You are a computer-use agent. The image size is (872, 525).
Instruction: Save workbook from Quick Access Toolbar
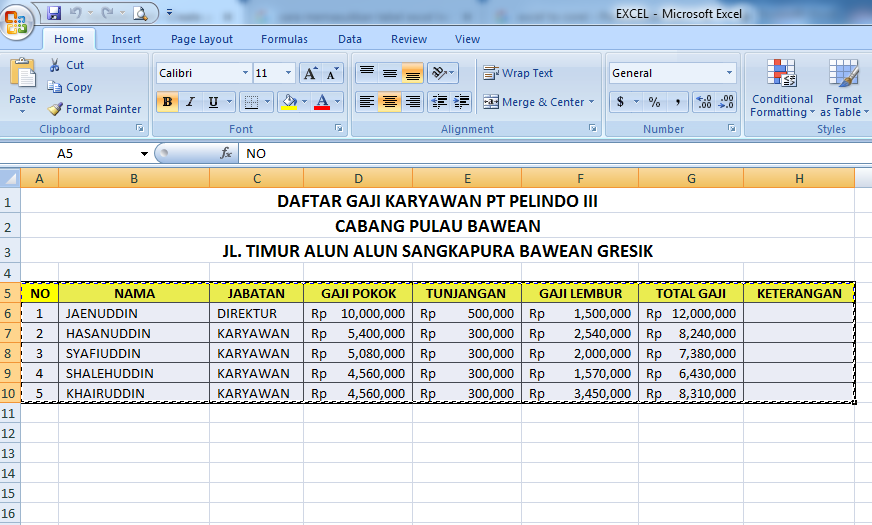click(x=54, y=13)
